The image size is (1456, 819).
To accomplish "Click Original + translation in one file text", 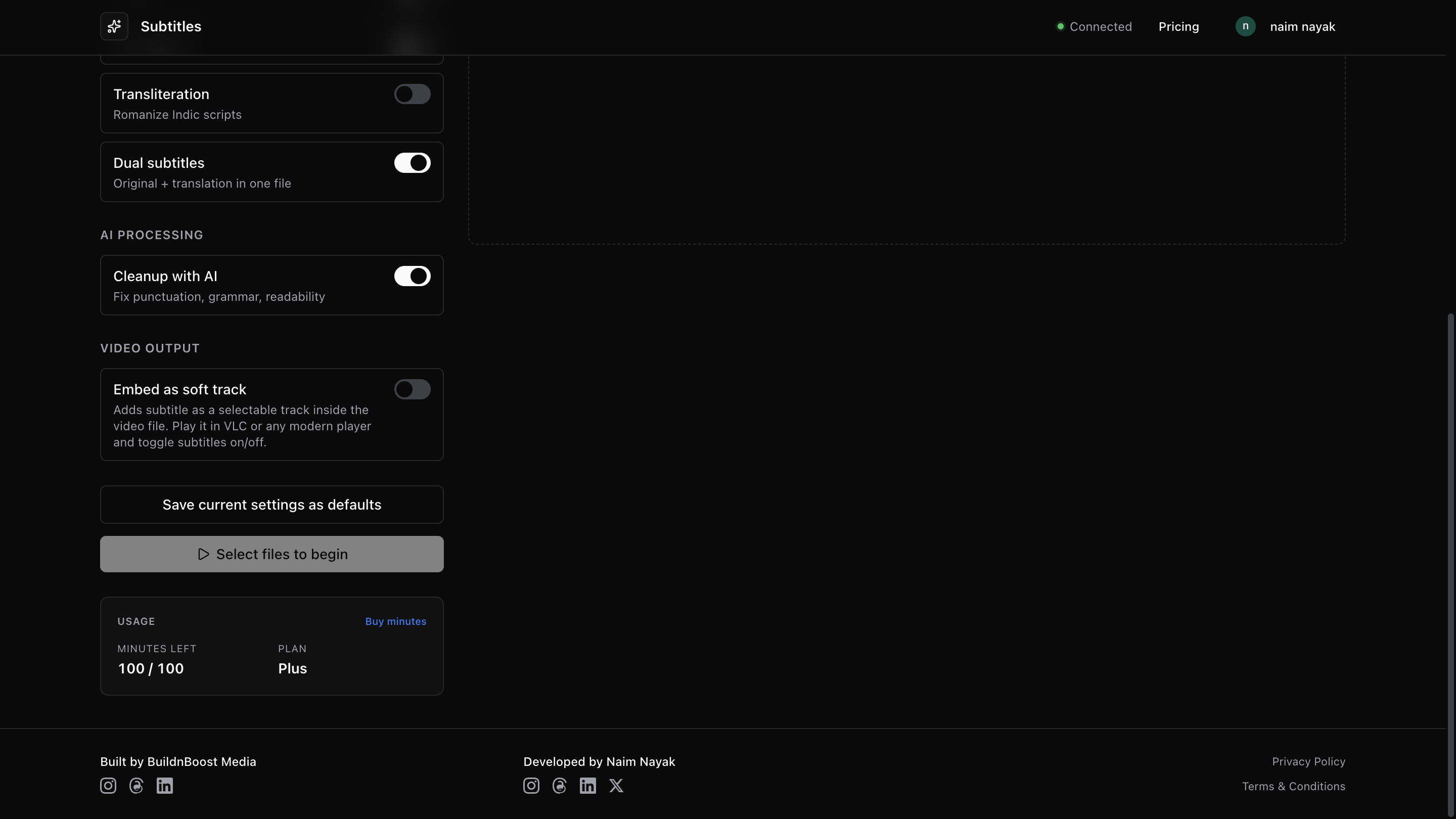I will [202, 184].
